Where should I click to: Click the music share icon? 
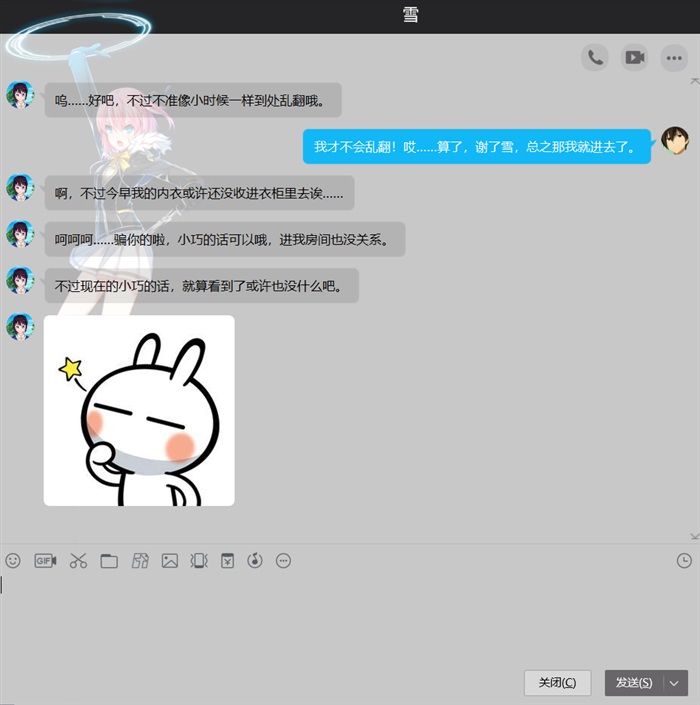(x=255, y=561)
